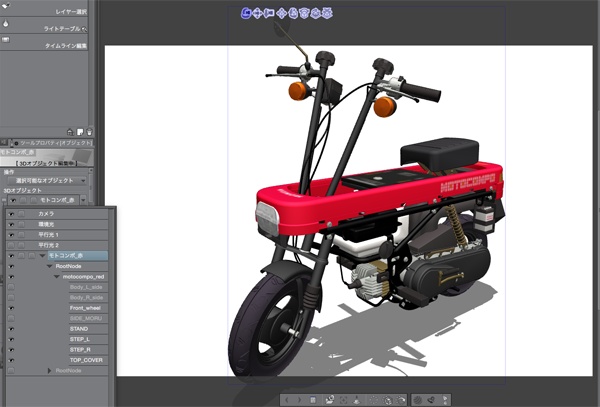Toggle lock checkbox on カメラ row
Image resolution: width=600 pixels, height=407 pixels.
point(21,214)
